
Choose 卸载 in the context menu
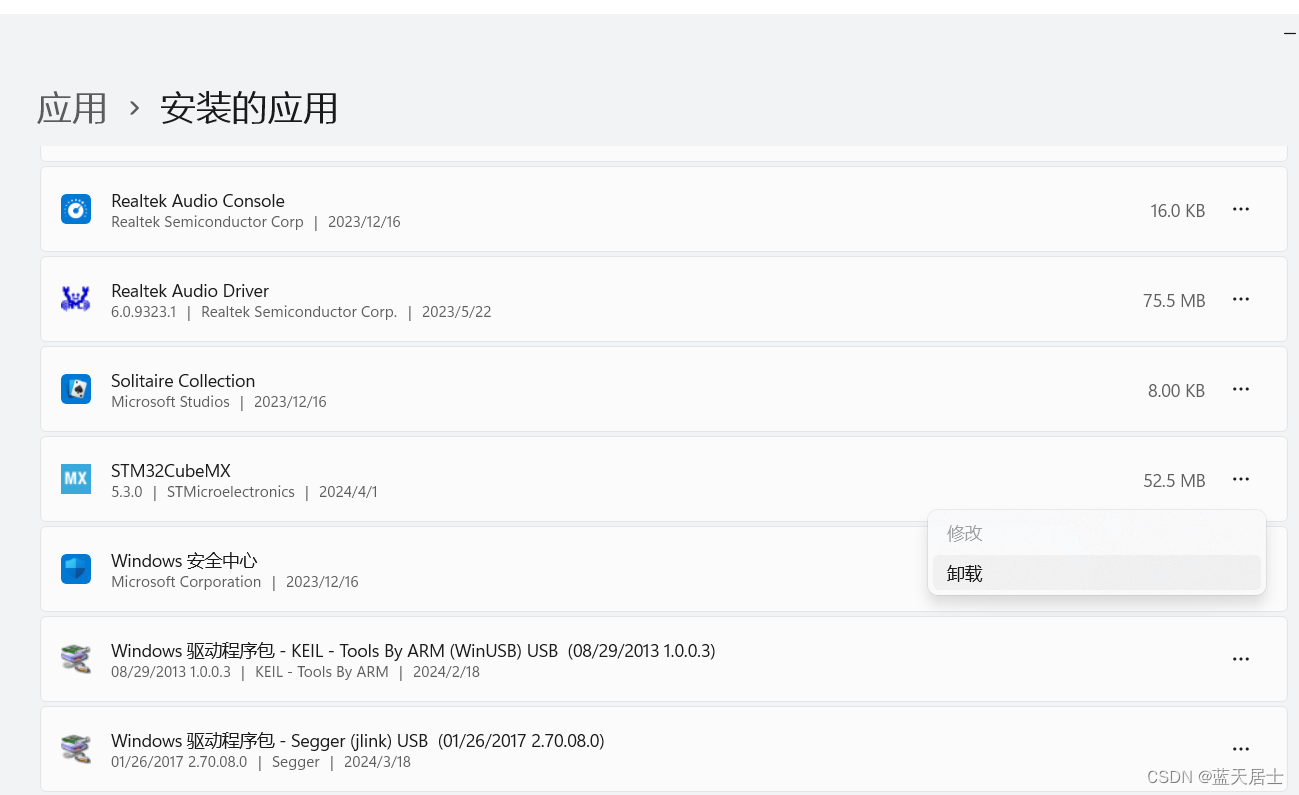click(x=1097, y=573)
